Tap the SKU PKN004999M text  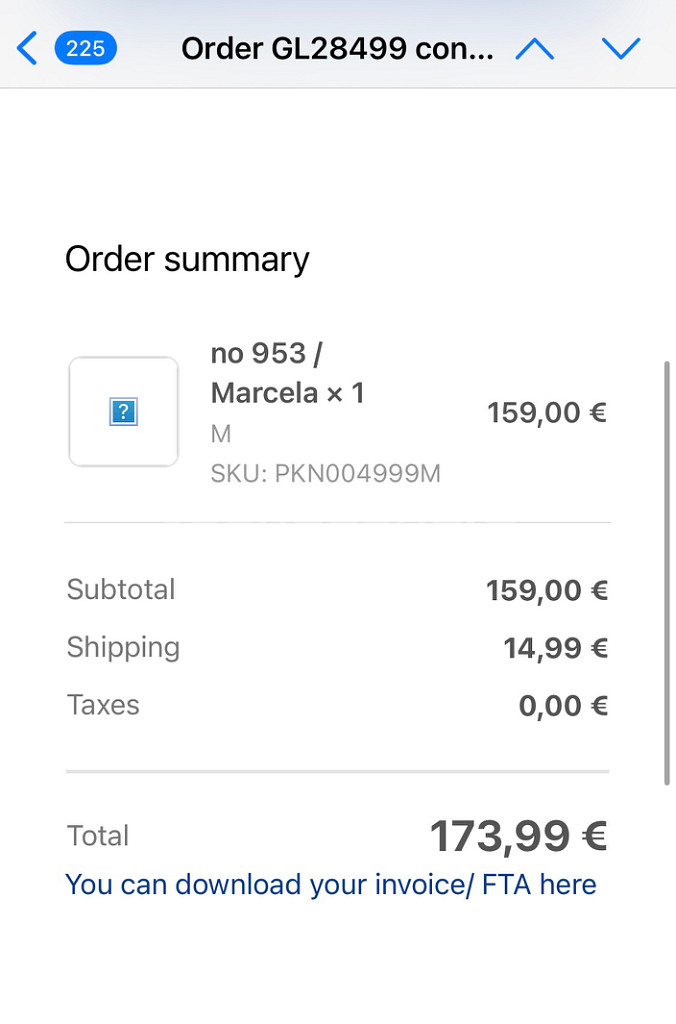[x=325, y=473]
